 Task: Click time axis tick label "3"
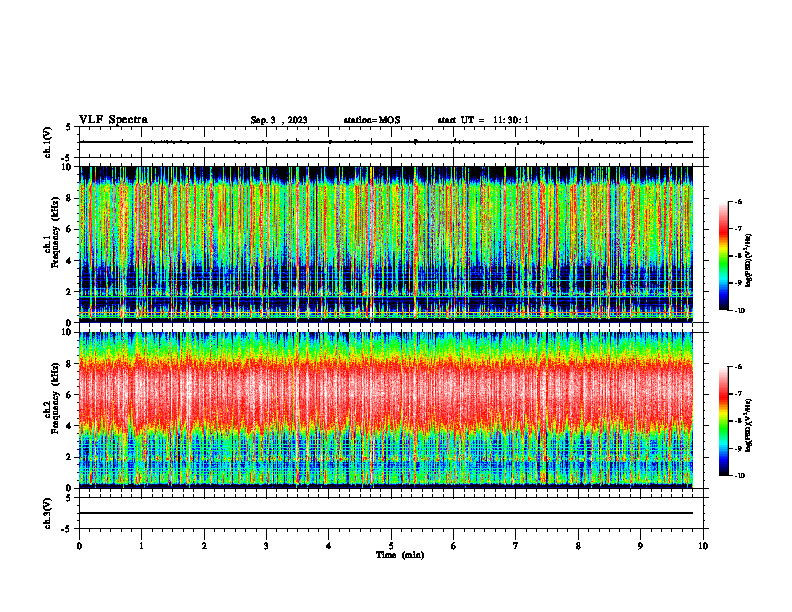tap(266, 546)
